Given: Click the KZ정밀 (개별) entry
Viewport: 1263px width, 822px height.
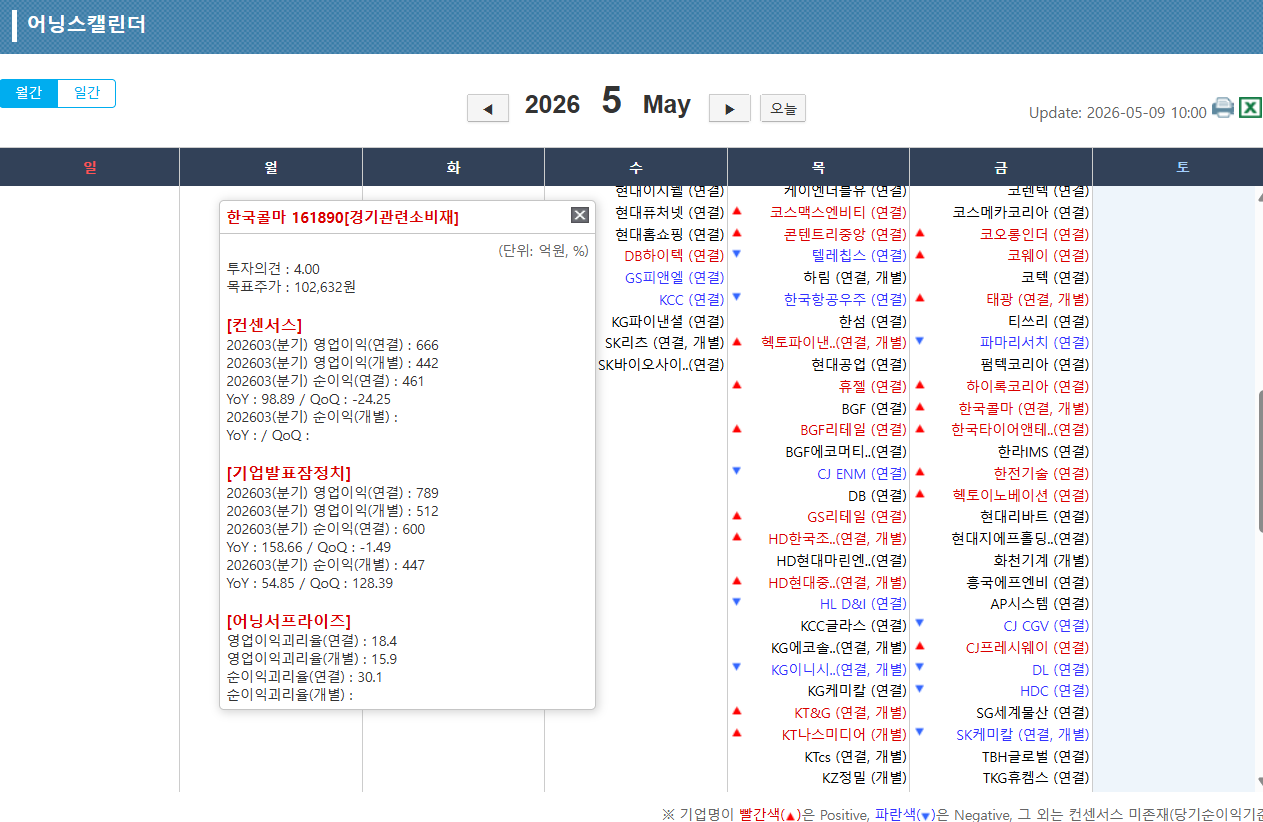Looking at the screenshot, I should [865, 778].
